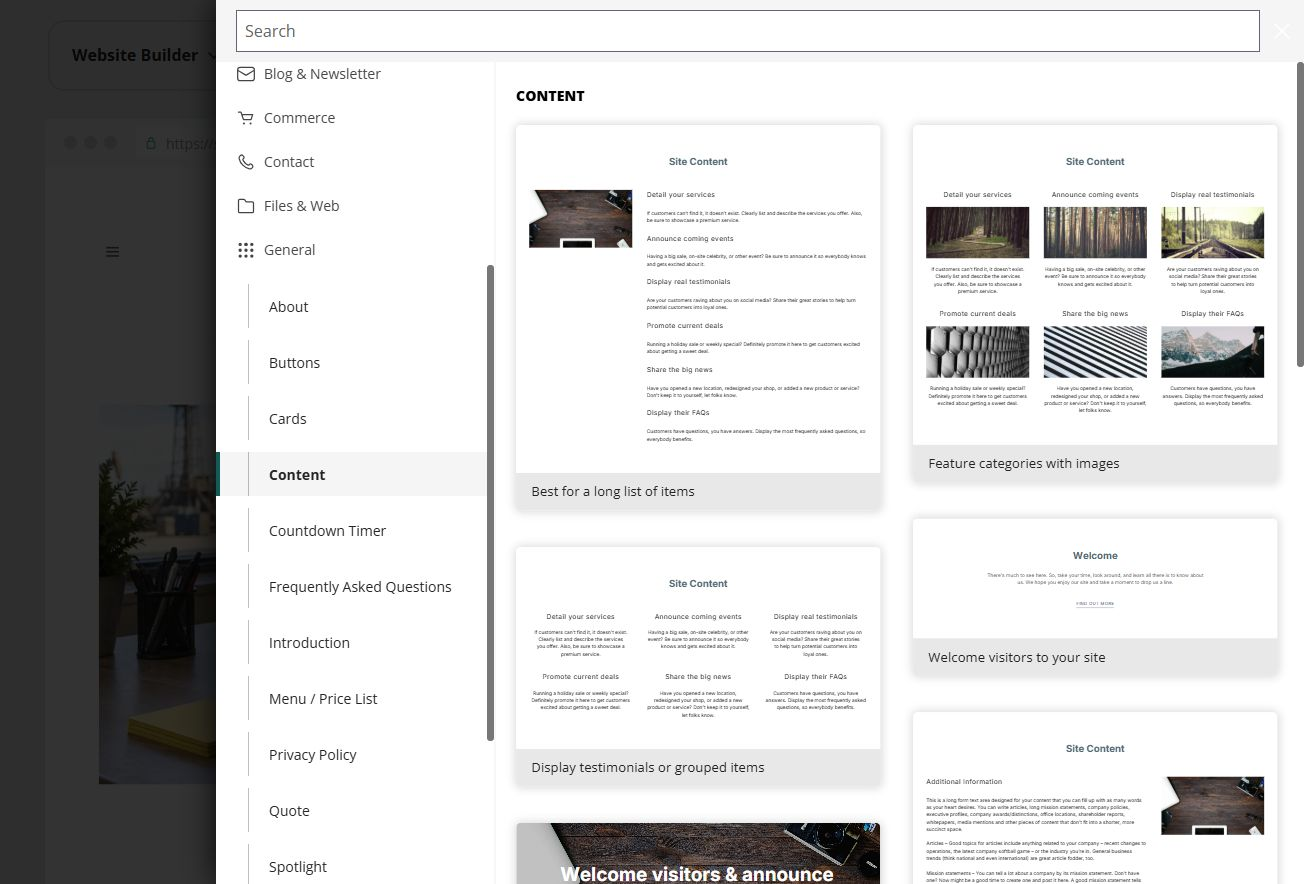Screen dimensions: 1304x884
Task: Click the layout gallery scrollbar at right edge
Action: (x=1300, y=217)
